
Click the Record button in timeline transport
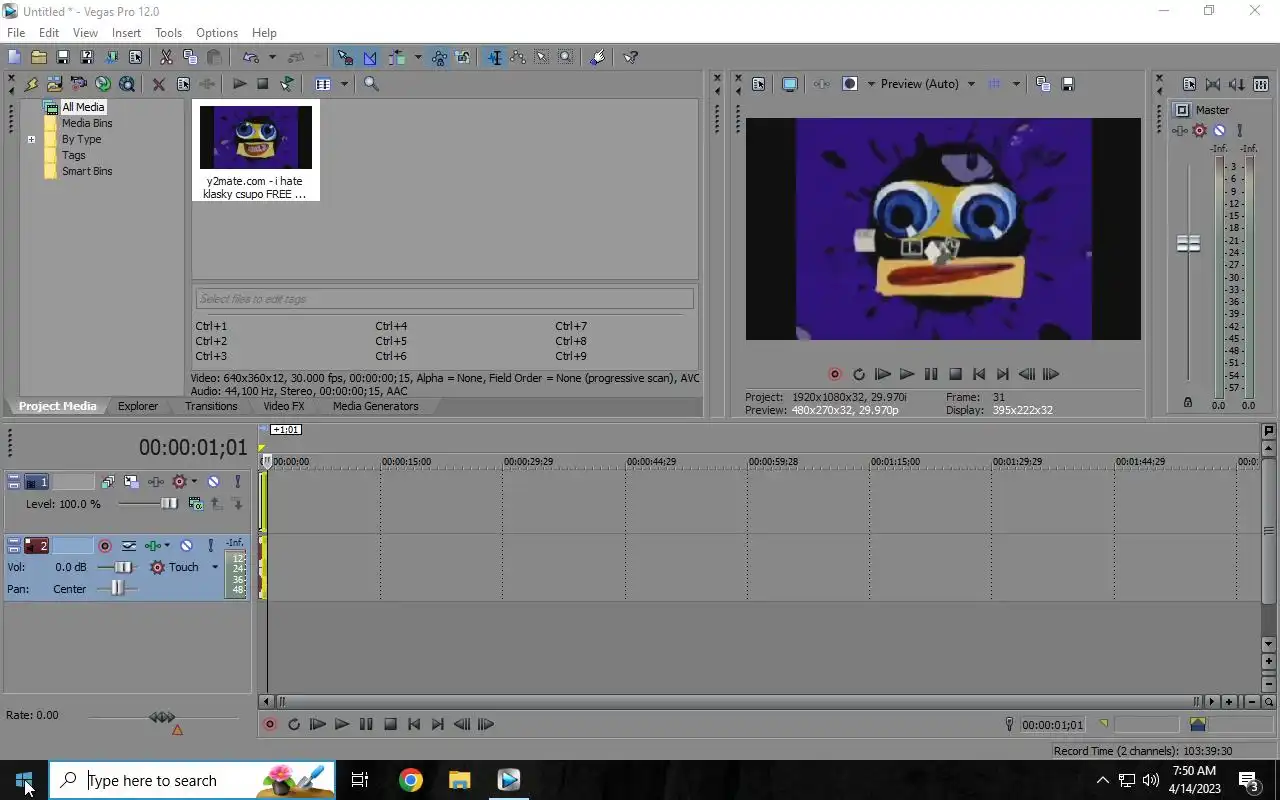[269, 724]
